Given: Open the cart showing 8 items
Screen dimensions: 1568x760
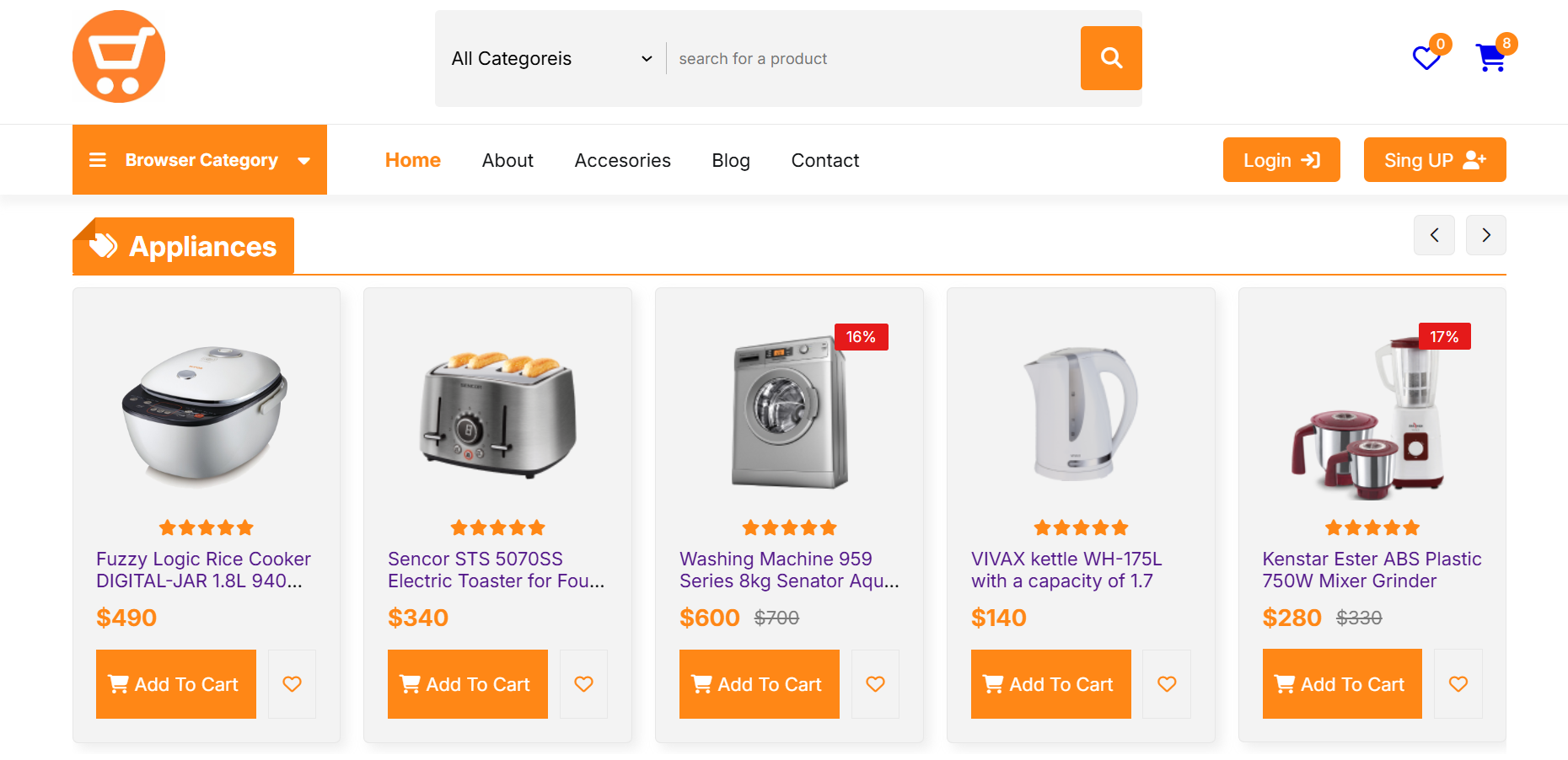Looking at the screenshot, I should [1491, 56].
